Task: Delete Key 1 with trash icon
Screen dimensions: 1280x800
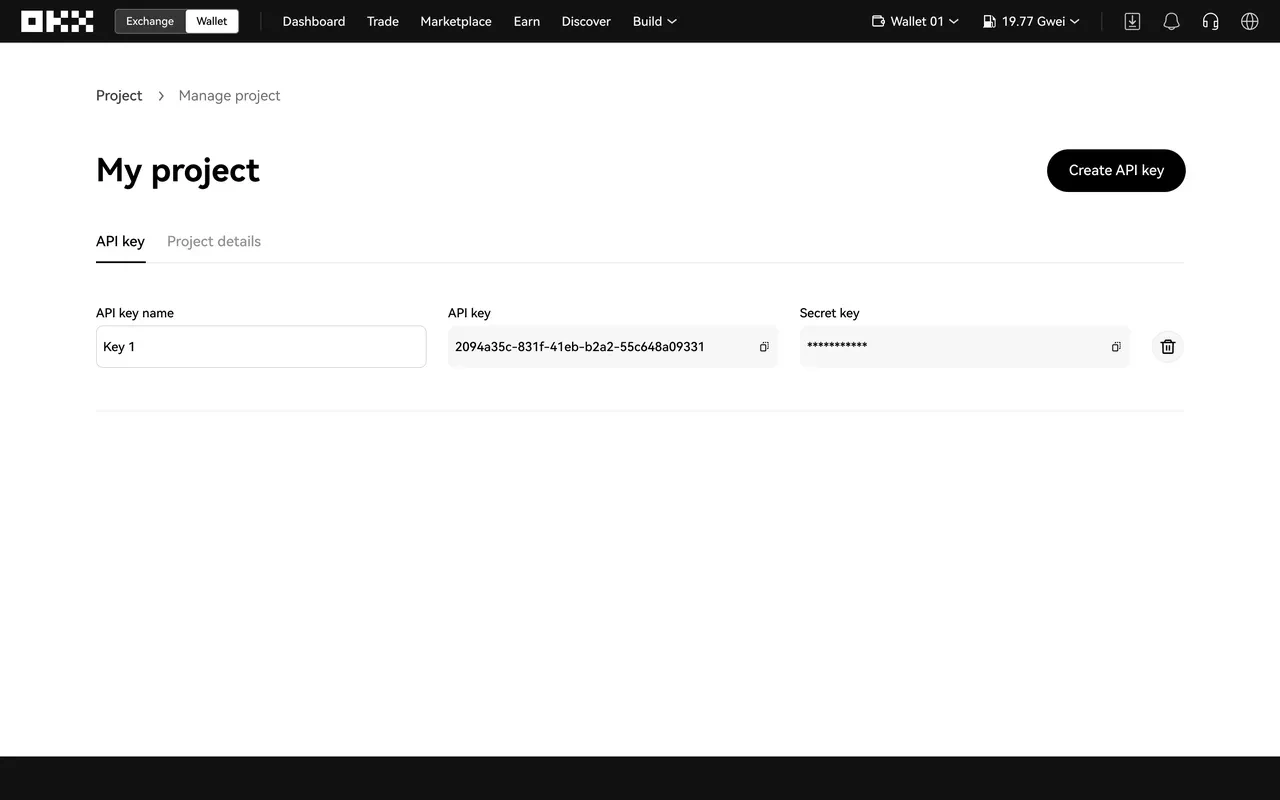Action: (1167, 347)
